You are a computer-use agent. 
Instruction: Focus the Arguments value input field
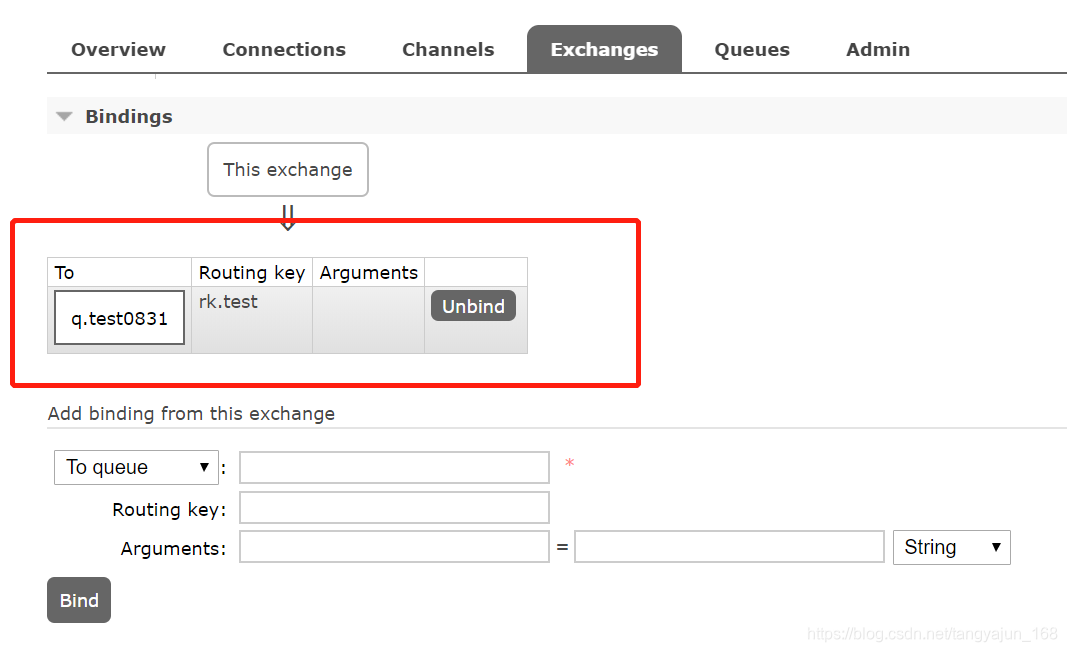point(729,547)
